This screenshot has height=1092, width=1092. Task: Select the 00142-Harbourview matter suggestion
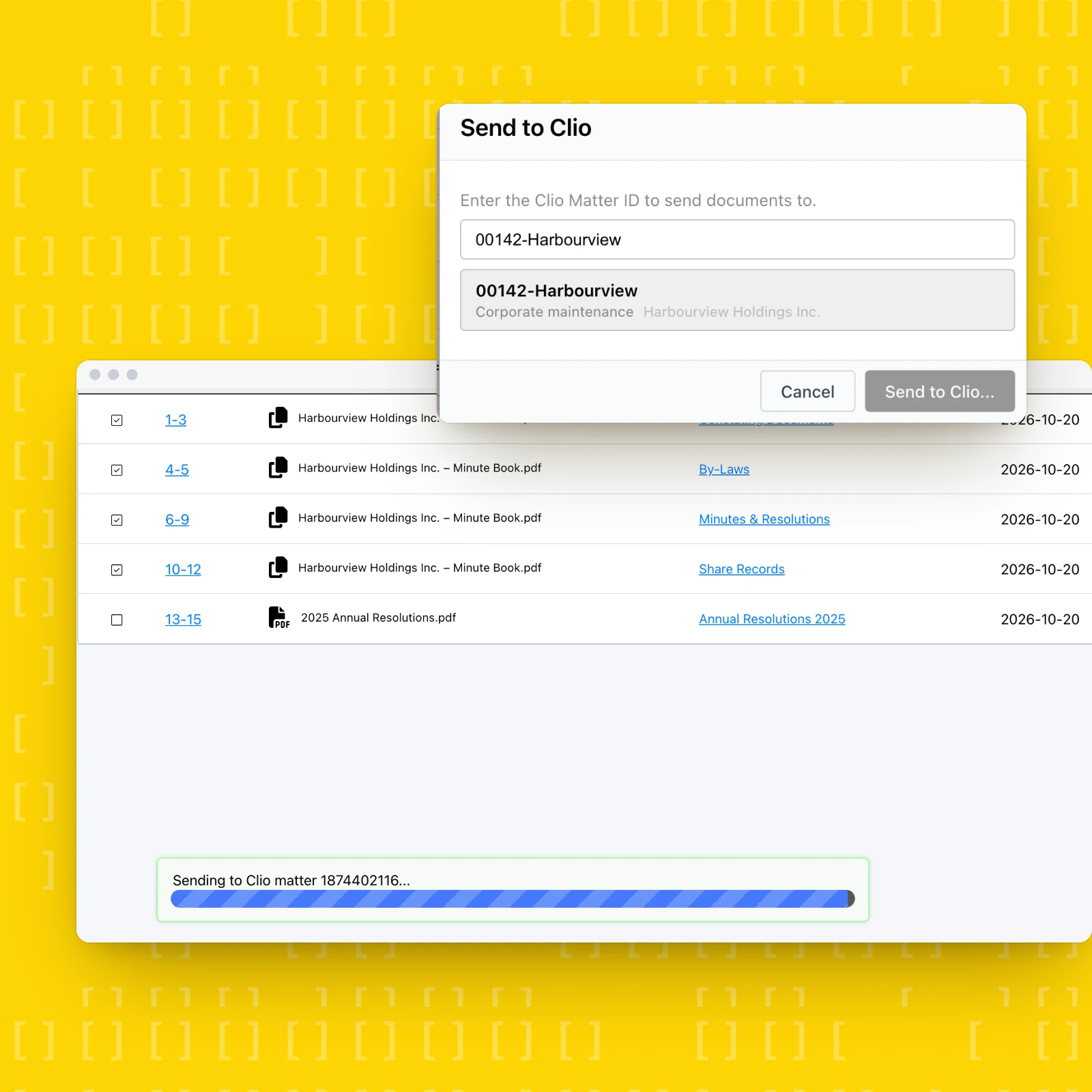[x=737, y=300]
